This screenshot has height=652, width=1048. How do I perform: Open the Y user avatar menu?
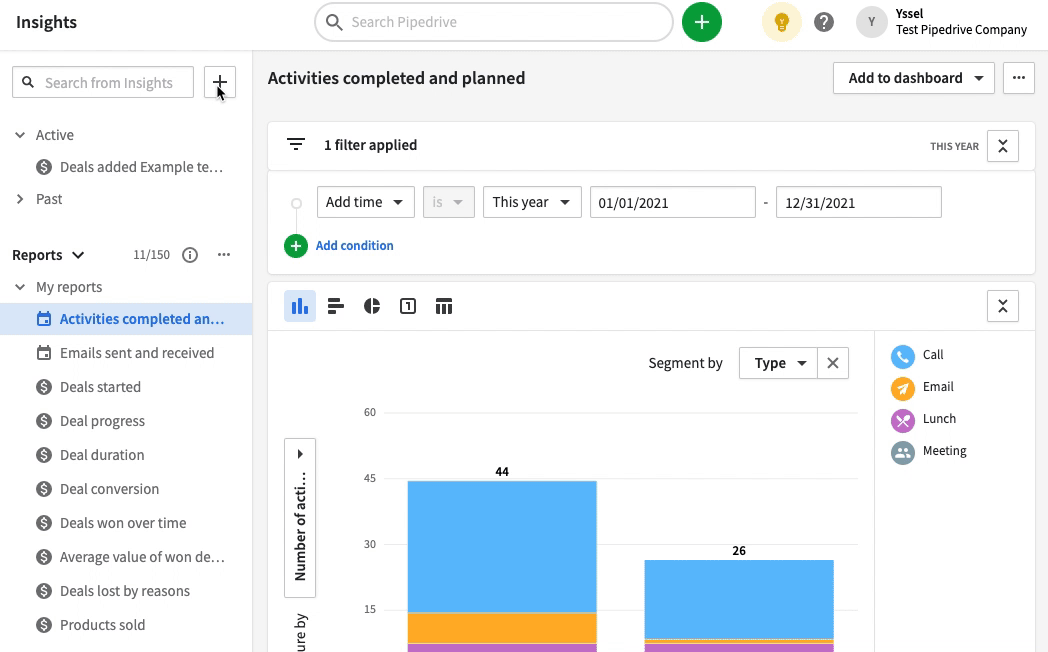click(x=872, y=22)
